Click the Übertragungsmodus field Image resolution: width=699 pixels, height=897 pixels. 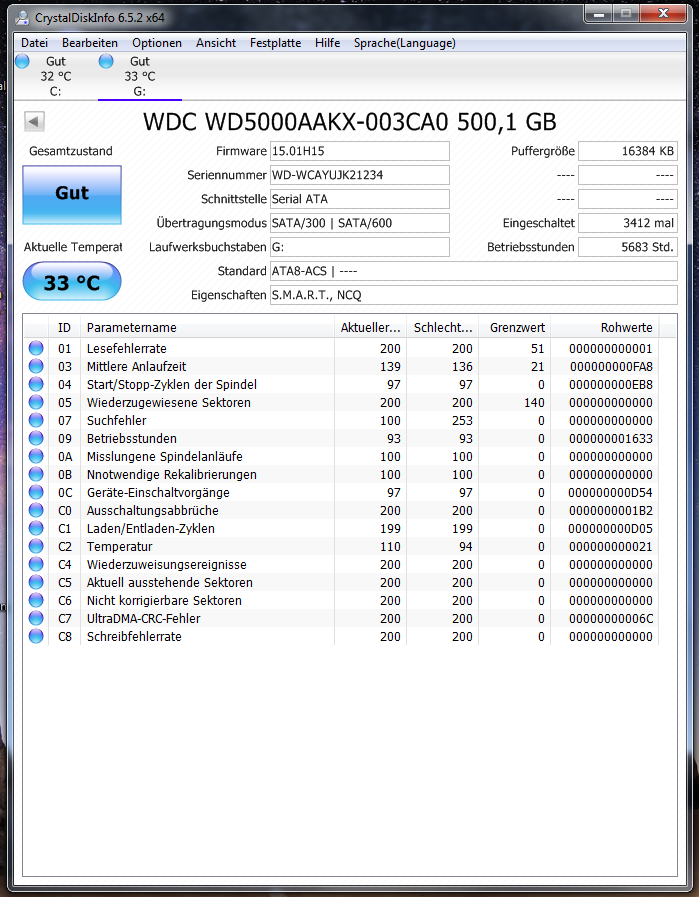coord(359,223)
